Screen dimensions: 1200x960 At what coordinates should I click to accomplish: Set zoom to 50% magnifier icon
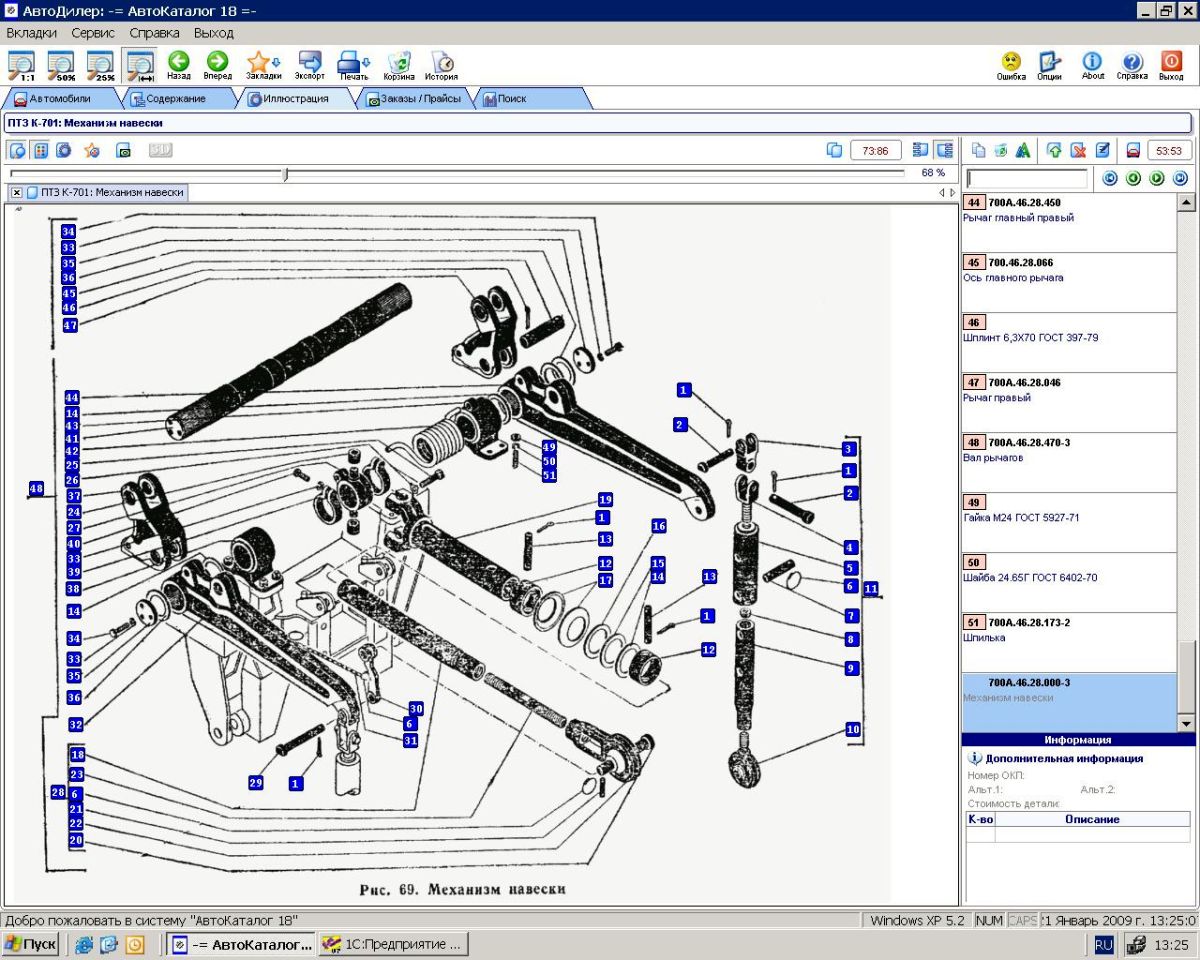[x=61, y=65]
